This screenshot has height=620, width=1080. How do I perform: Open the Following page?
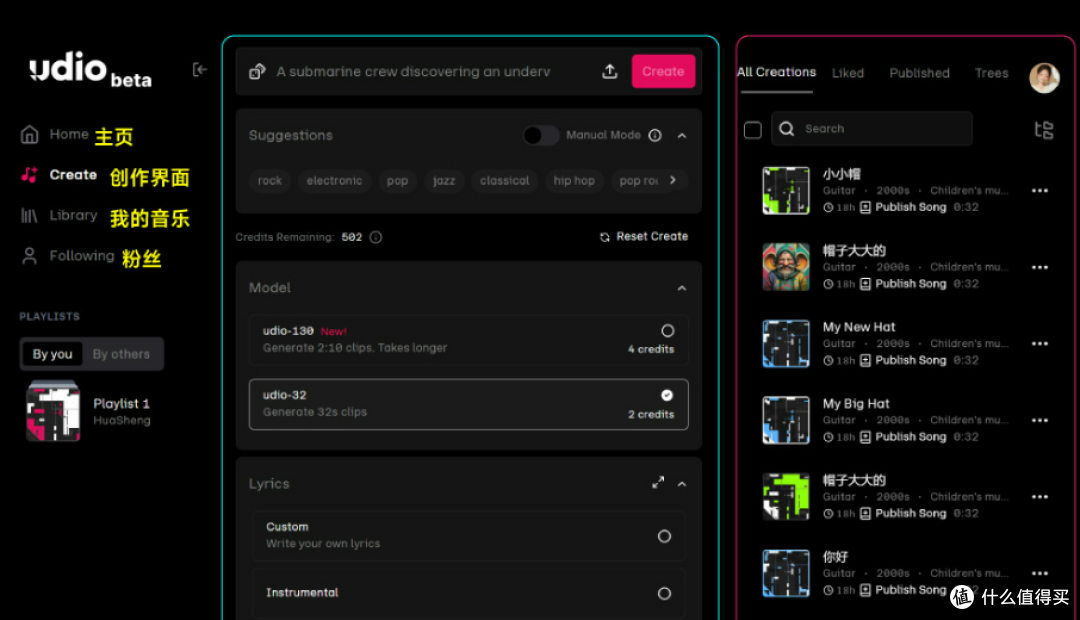coord(81,256)
